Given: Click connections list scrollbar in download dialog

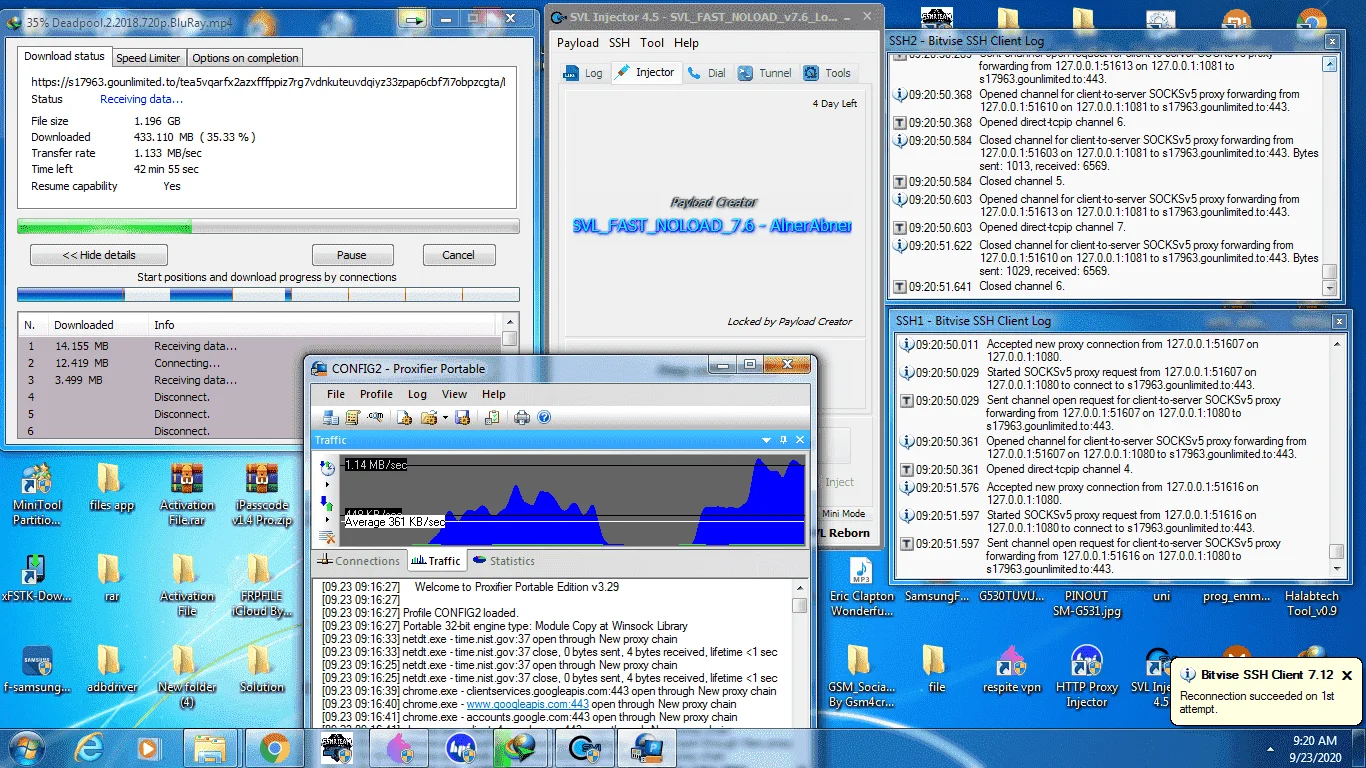Looking at the screenshot, I should 510,377.
